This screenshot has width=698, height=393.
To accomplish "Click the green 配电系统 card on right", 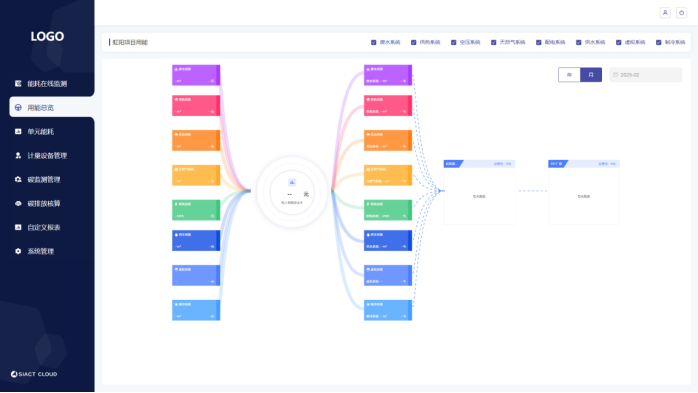I will click(388, 210).
